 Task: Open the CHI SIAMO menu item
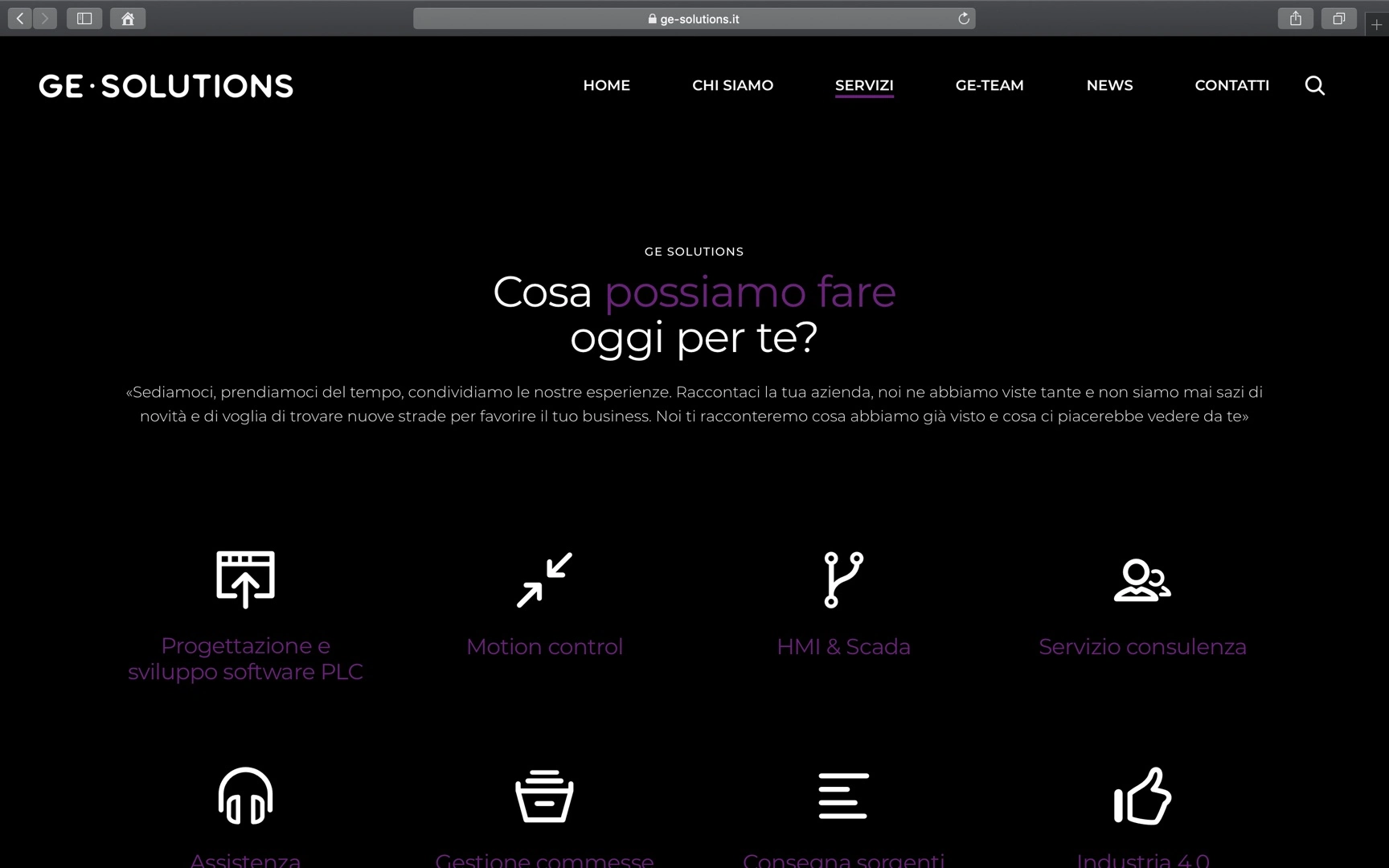point(733,85)
